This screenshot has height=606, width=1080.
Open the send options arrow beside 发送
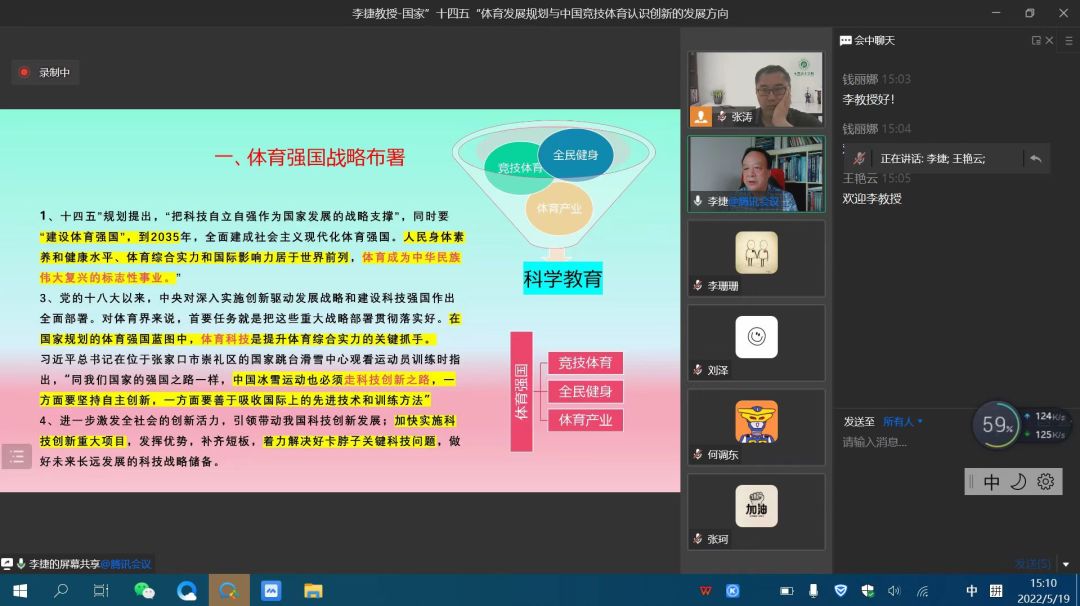click(1066, 564)
